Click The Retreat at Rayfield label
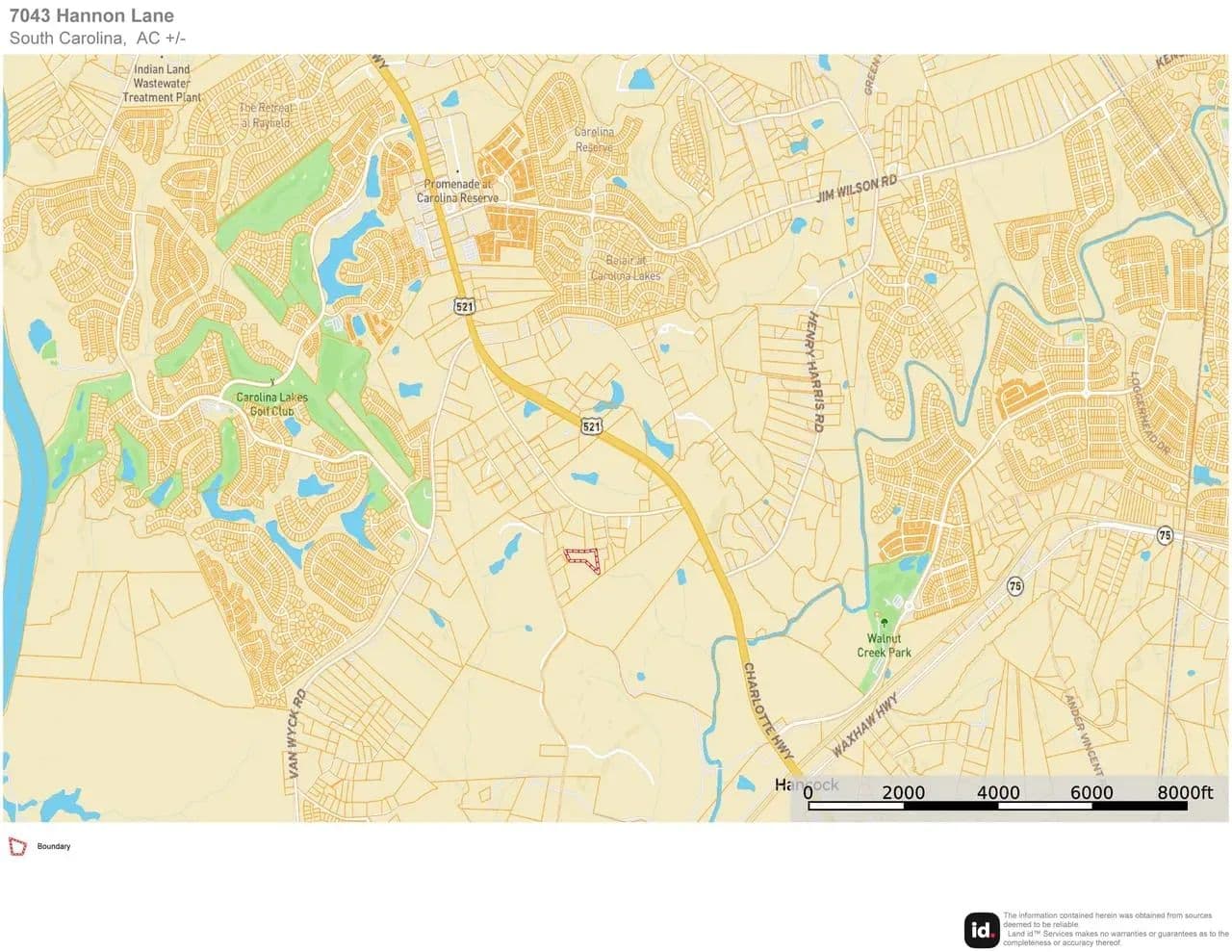 point(266,116)
